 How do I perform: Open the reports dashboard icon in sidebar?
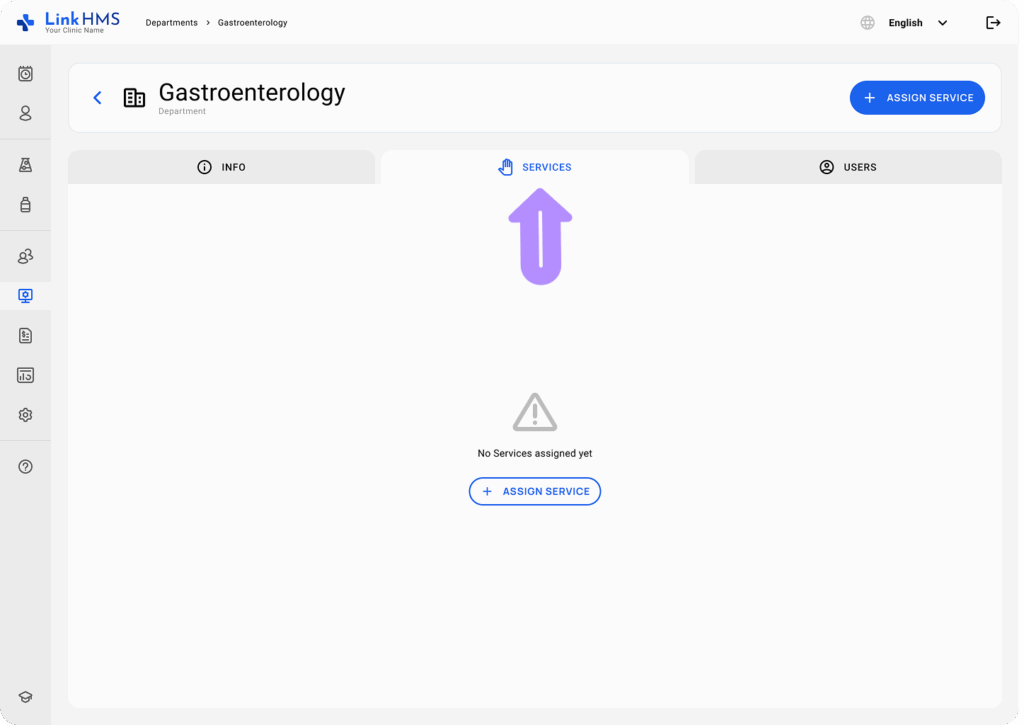point(26,375)
